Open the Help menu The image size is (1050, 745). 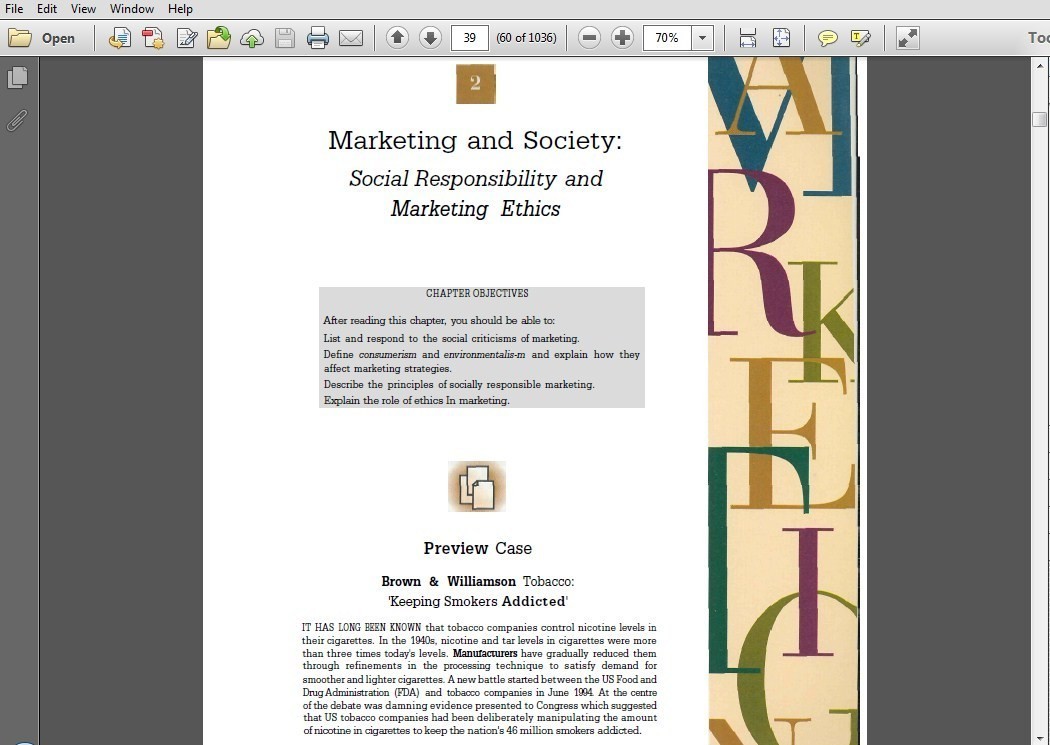click(180, 9)
